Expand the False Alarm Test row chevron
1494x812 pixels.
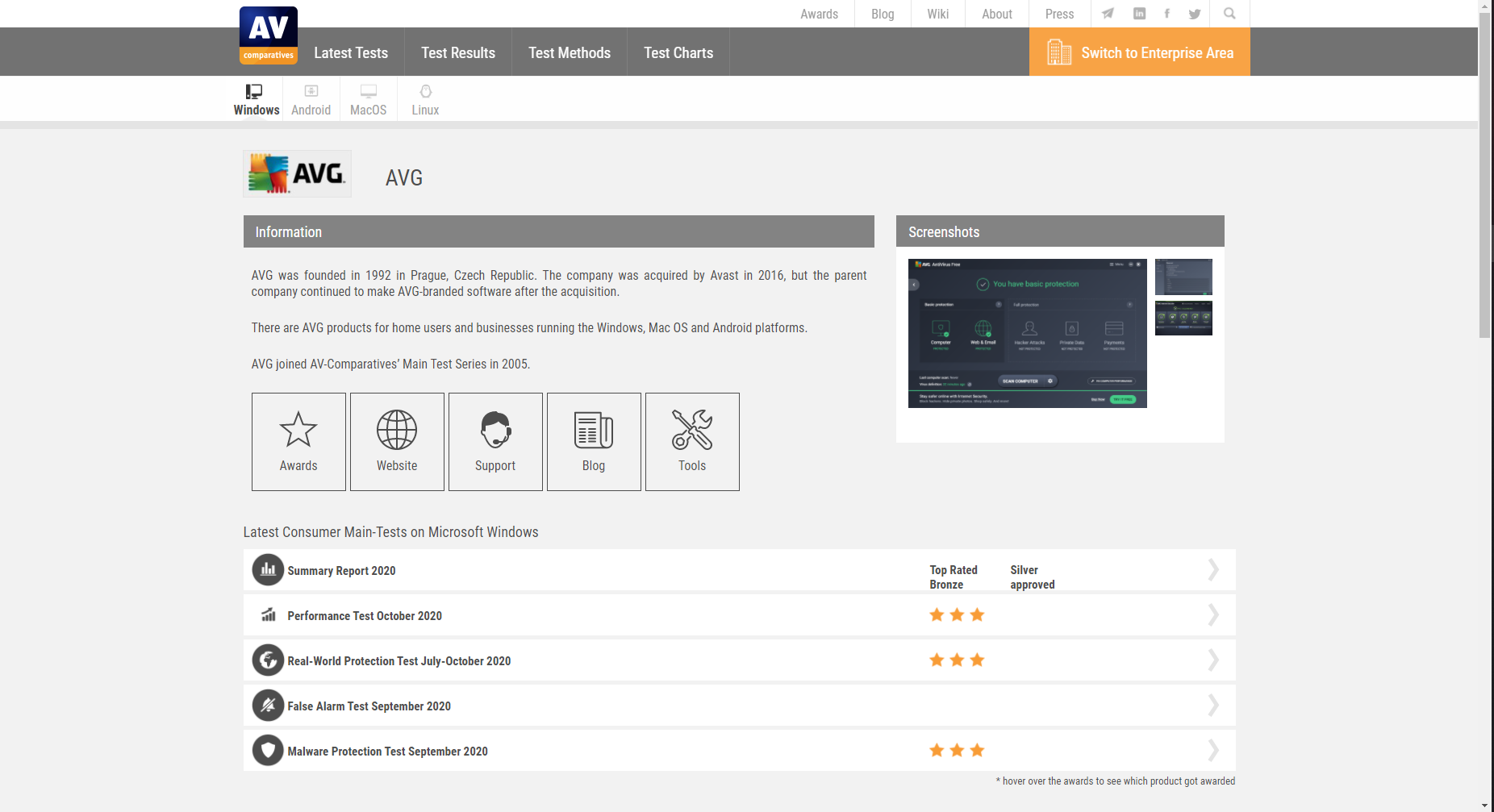coord(1213,706)
